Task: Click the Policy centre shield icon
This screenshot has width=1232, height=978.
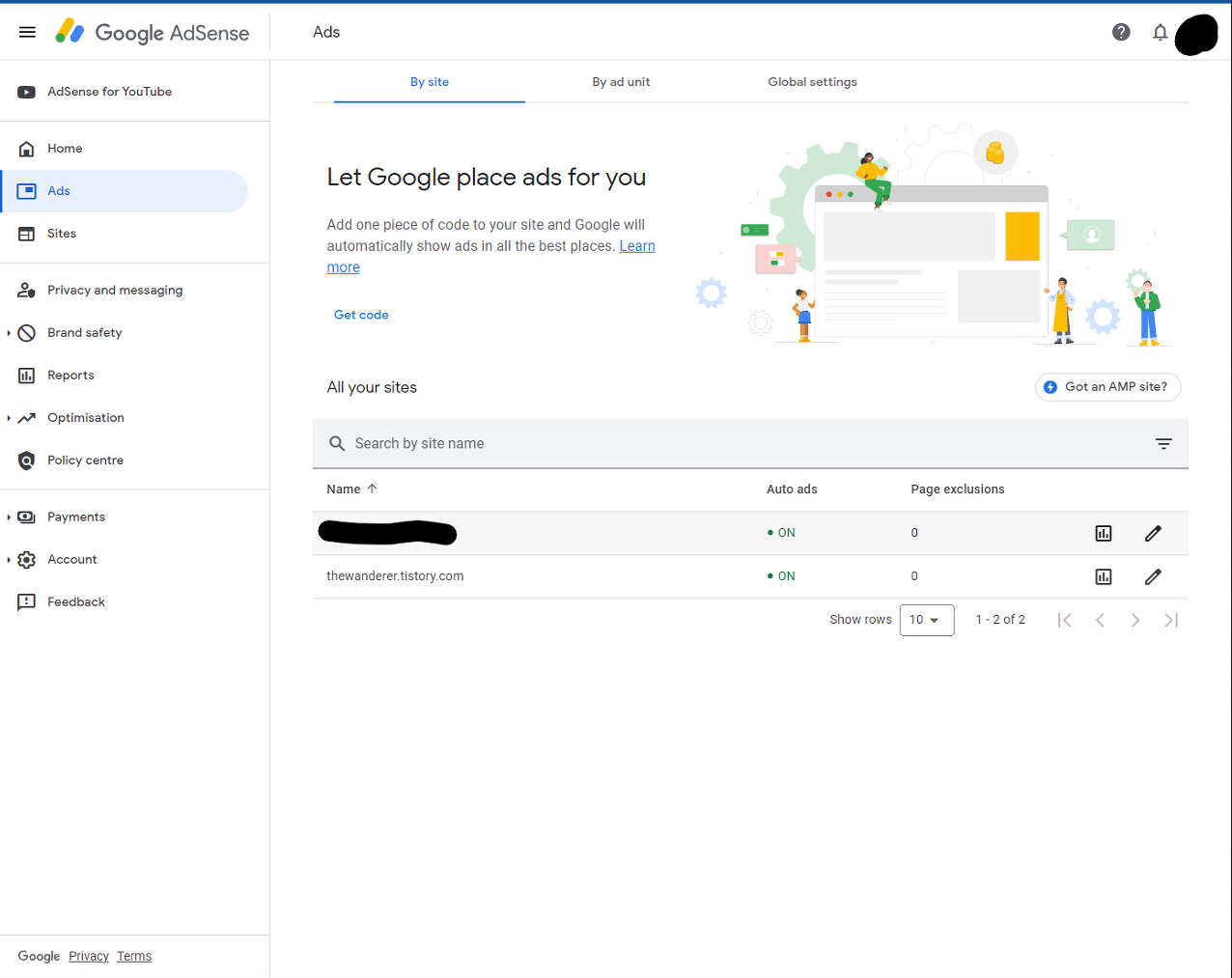Action: click(x=27, y=461)
